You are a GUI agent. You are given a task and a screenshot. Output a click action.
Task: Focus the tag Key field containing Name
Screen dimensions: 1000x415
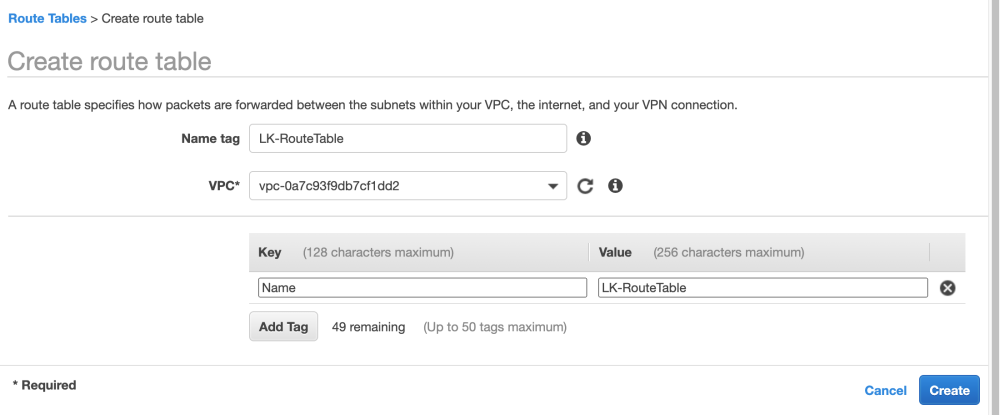422,288
